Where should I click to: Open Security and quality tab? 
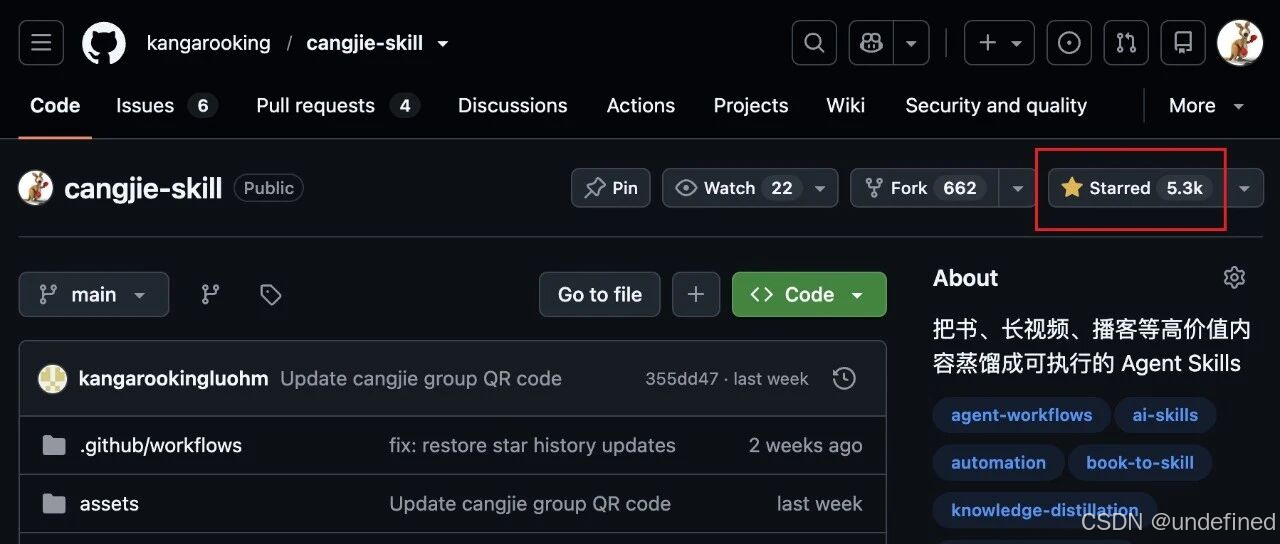pos(996,105)
